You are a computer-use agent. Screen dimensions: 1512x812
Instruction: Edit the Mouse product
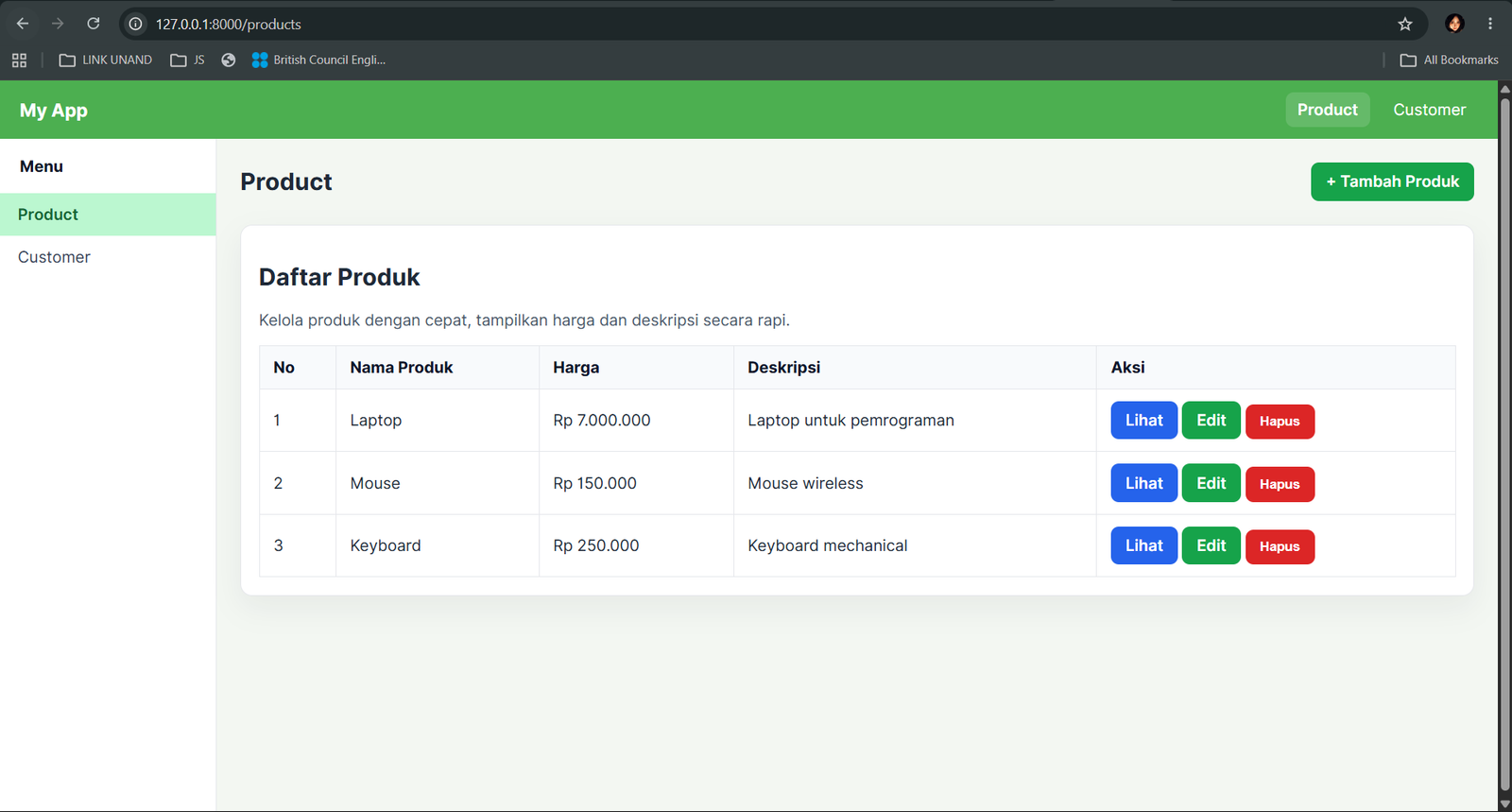click(1211, 483)
